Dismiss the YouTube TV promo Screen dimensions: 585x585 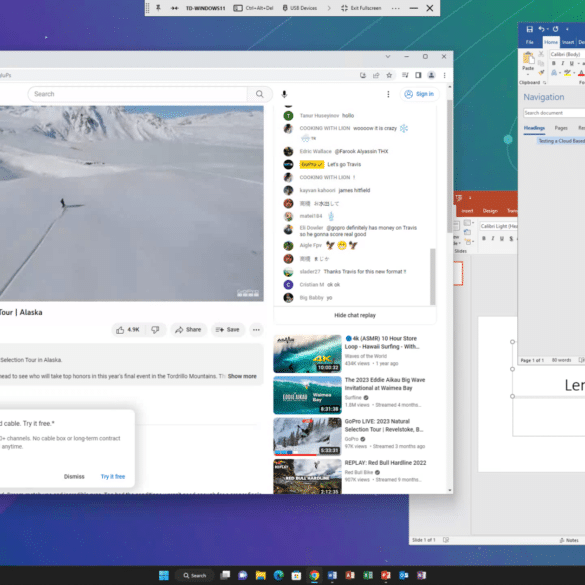(x=74, y=476)
